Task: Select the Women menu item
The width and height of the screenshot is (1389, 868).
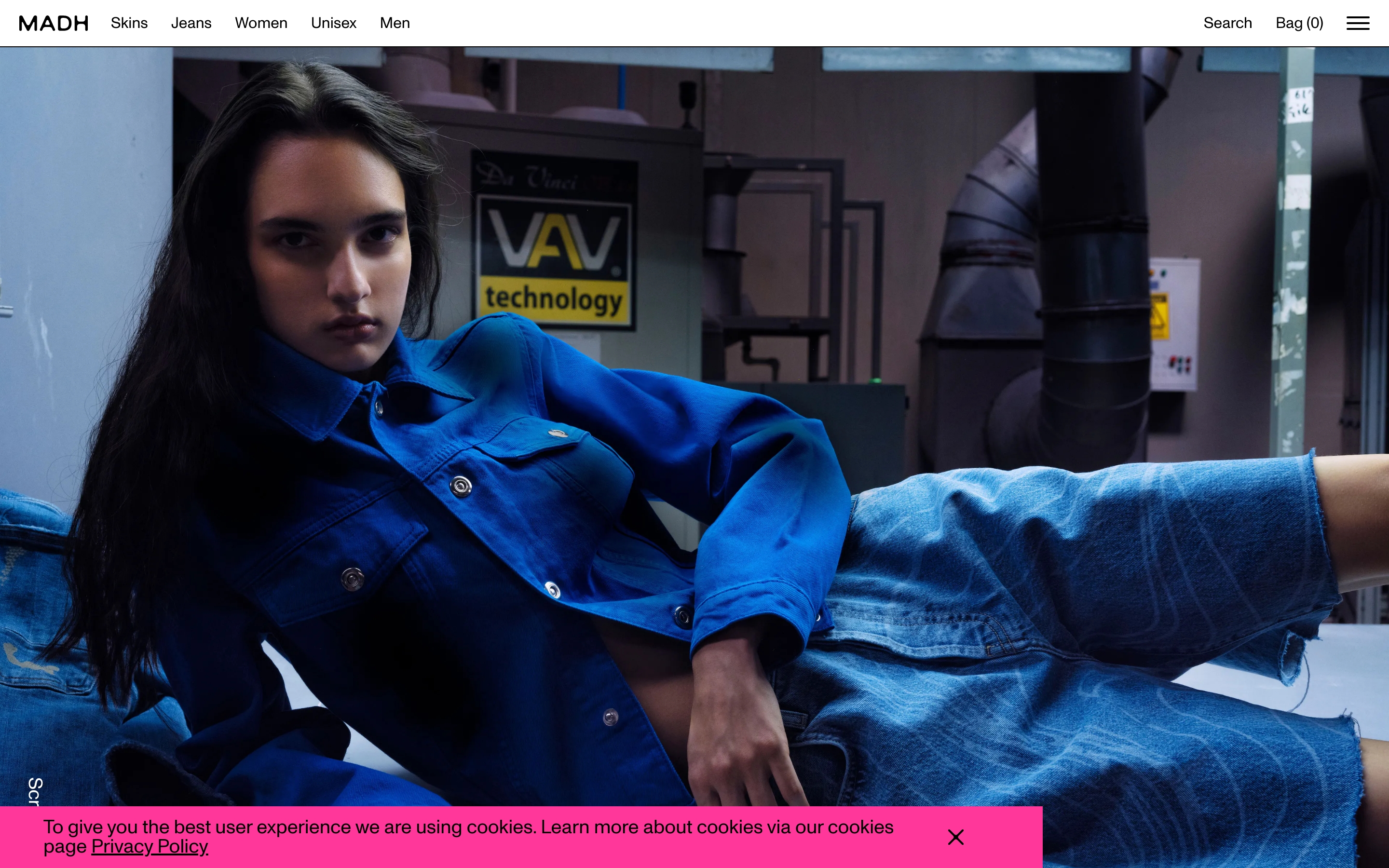Action: click(261, 23)
